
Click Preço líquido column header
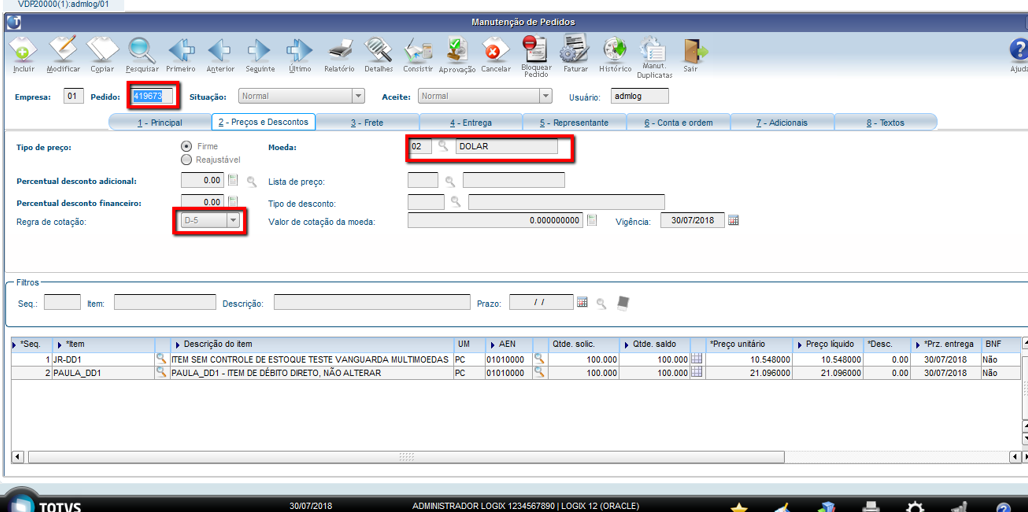[x=829, y=344]
